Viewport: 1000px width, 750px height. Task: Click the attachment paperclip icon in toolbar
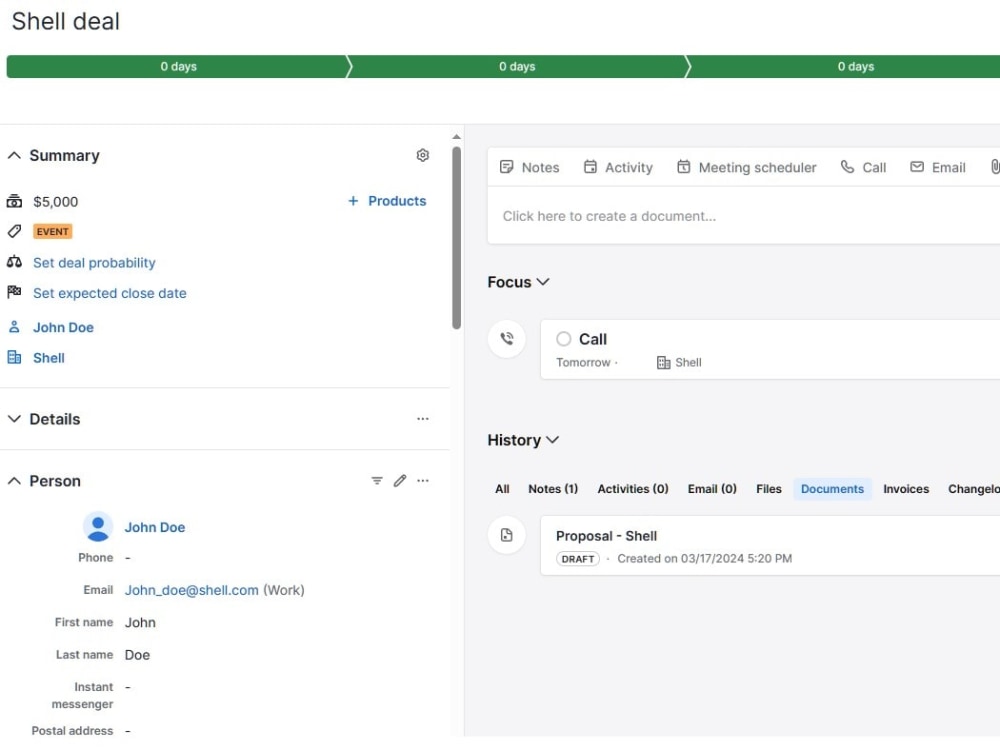(994, 167)
